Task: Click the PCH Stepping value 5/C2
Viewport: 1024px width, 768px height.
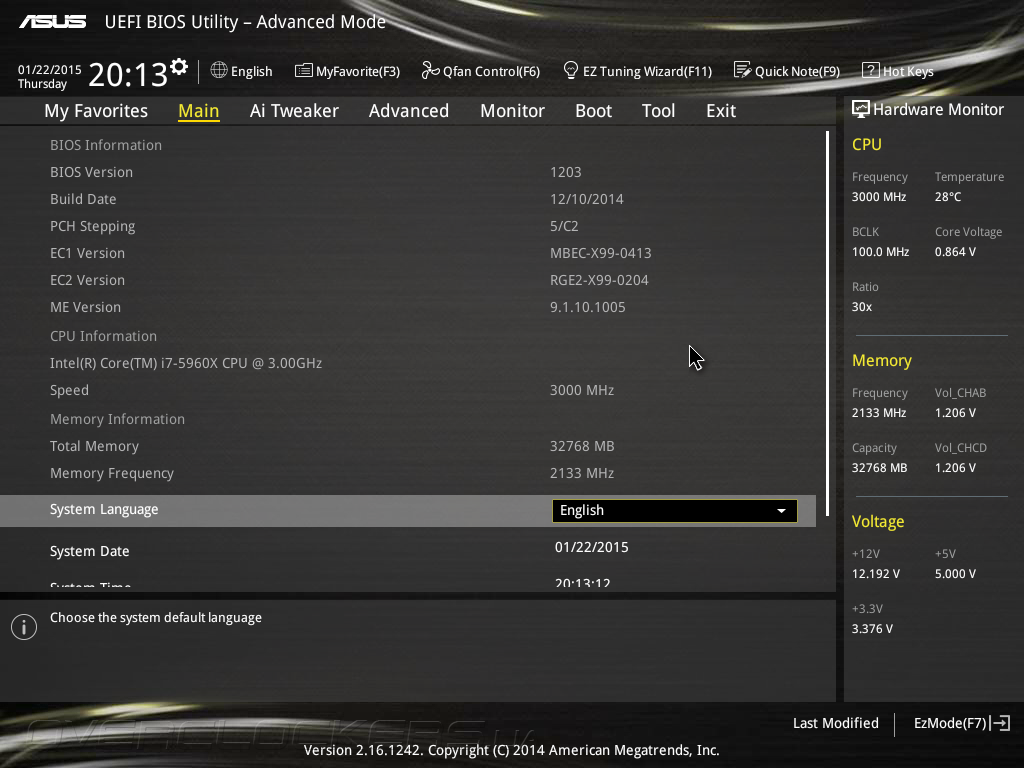Action: click(x=564, y=226)
